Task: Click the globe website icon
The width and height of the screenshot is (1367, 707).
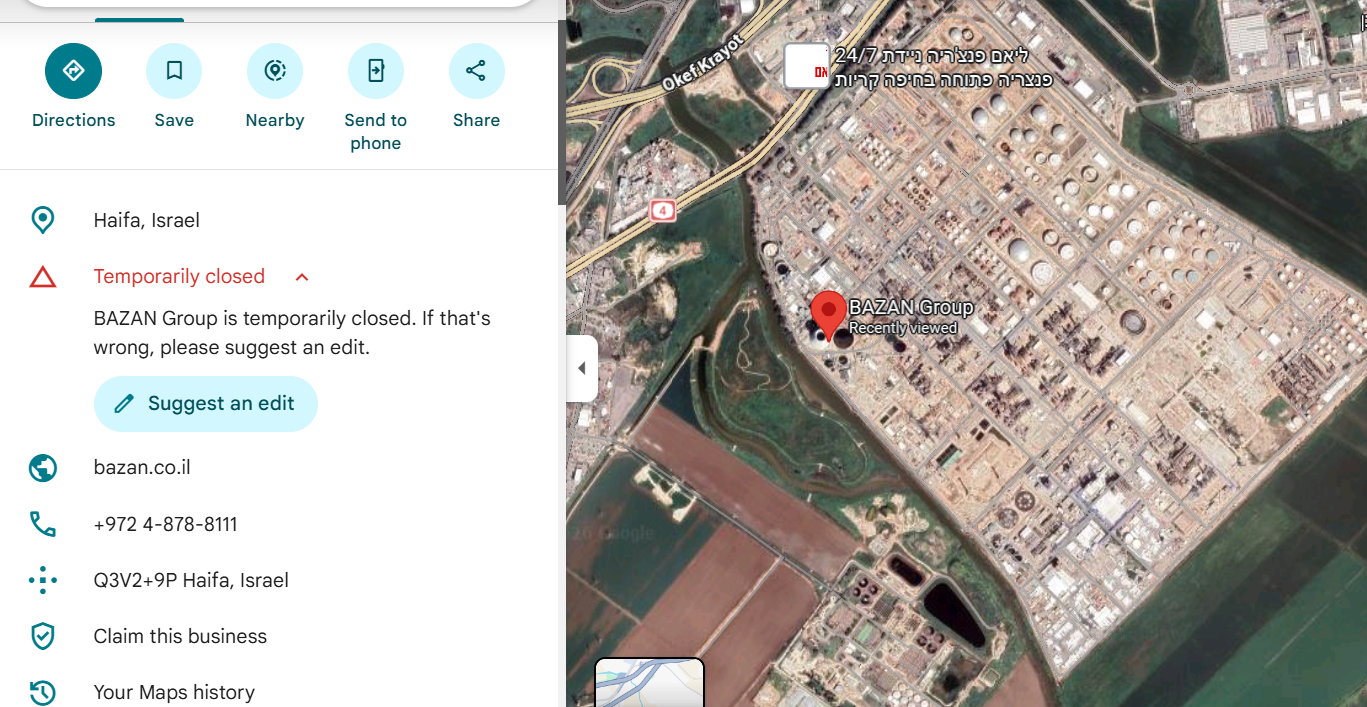Action: pos(43,468)
